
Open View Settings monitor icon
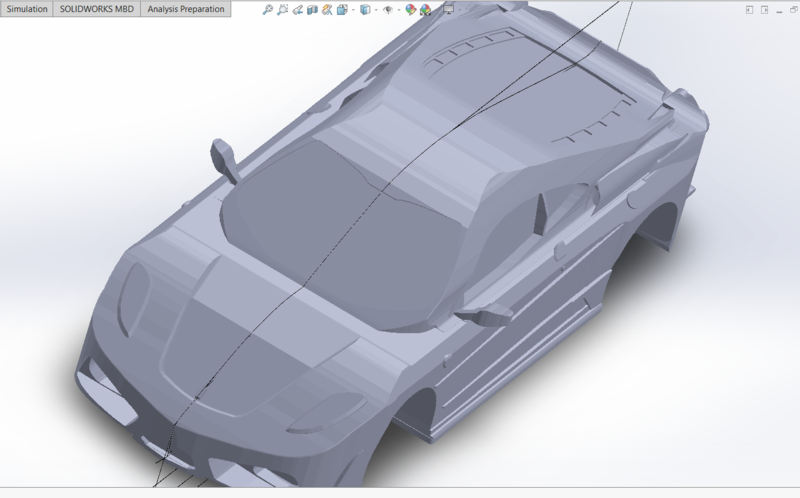click(447, 10)
